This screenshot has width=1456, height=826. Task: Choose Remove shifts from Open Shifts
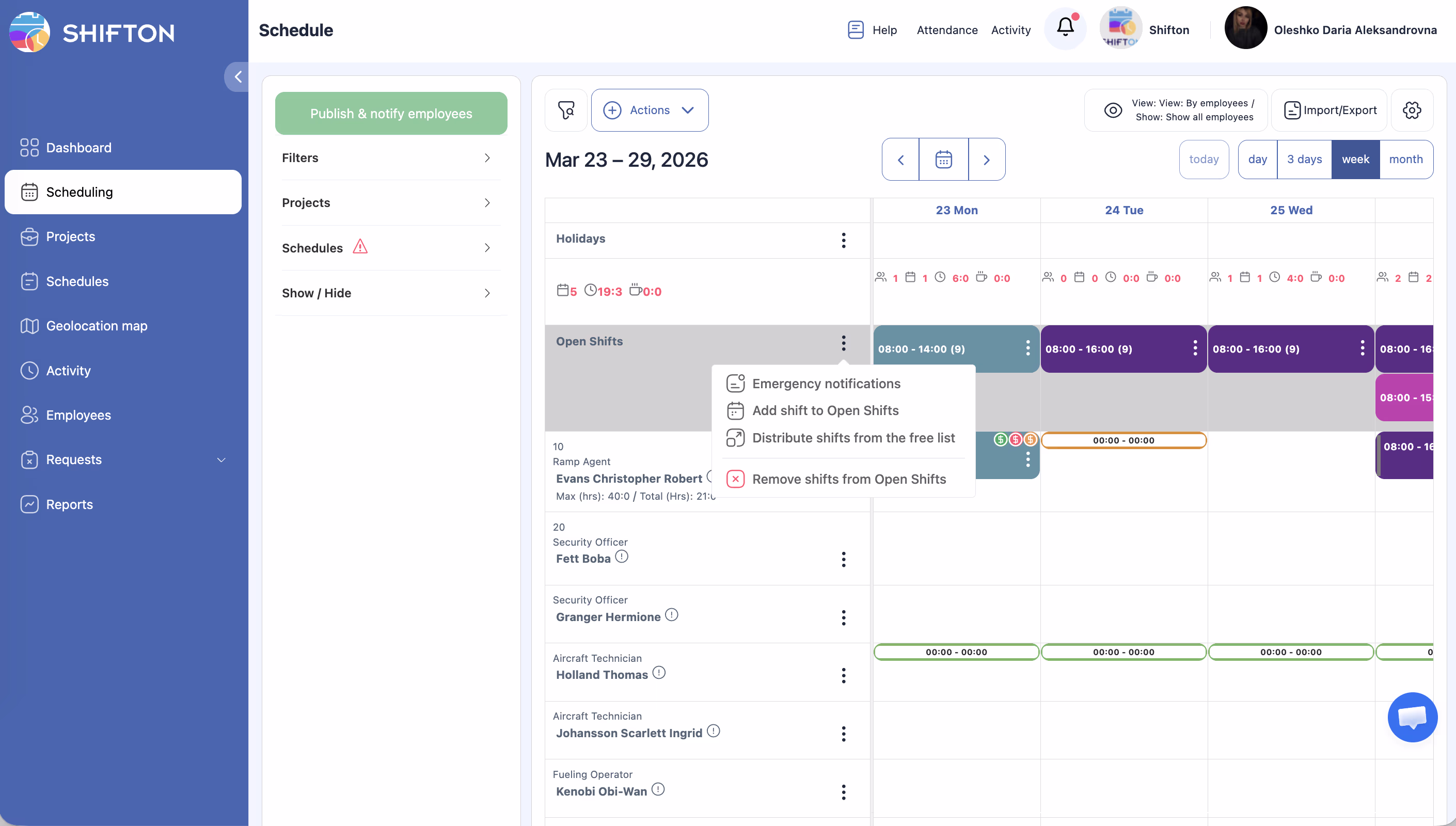tap(848, 480)
